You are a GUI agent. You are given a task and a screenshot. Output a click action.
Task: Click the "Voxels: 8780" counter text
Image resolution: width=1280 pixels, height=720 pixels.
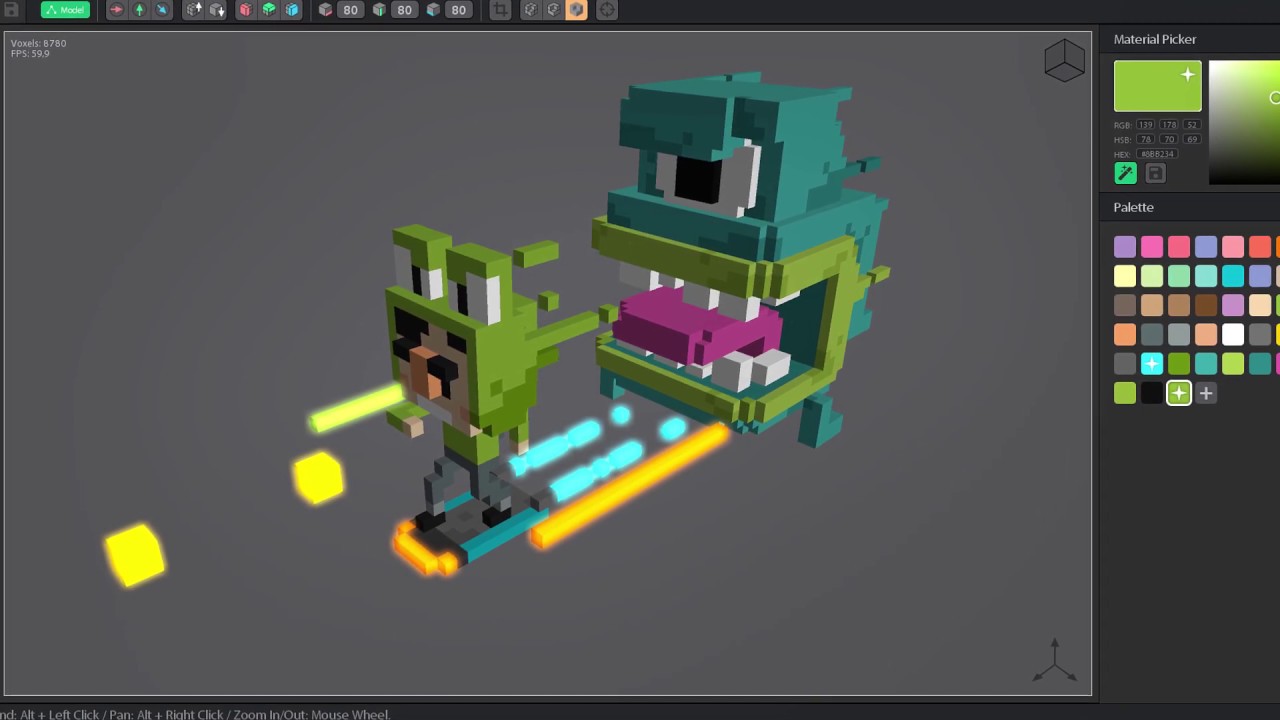39,44
